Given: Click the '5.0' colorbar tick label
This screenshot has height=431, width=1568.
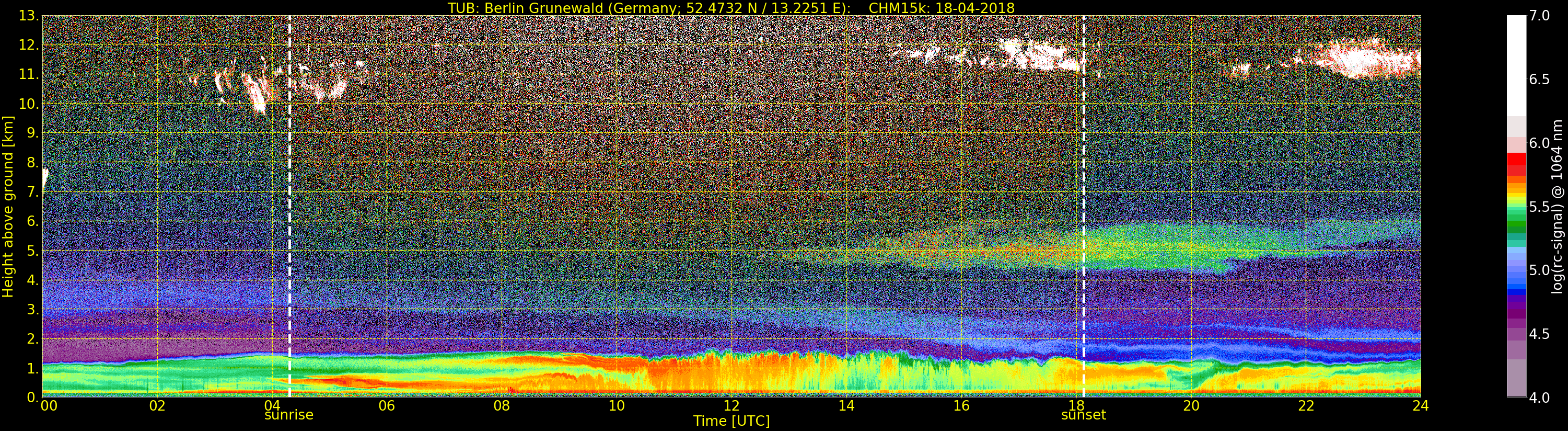Looking at the screenshot, I should (x=1539, y=270).
